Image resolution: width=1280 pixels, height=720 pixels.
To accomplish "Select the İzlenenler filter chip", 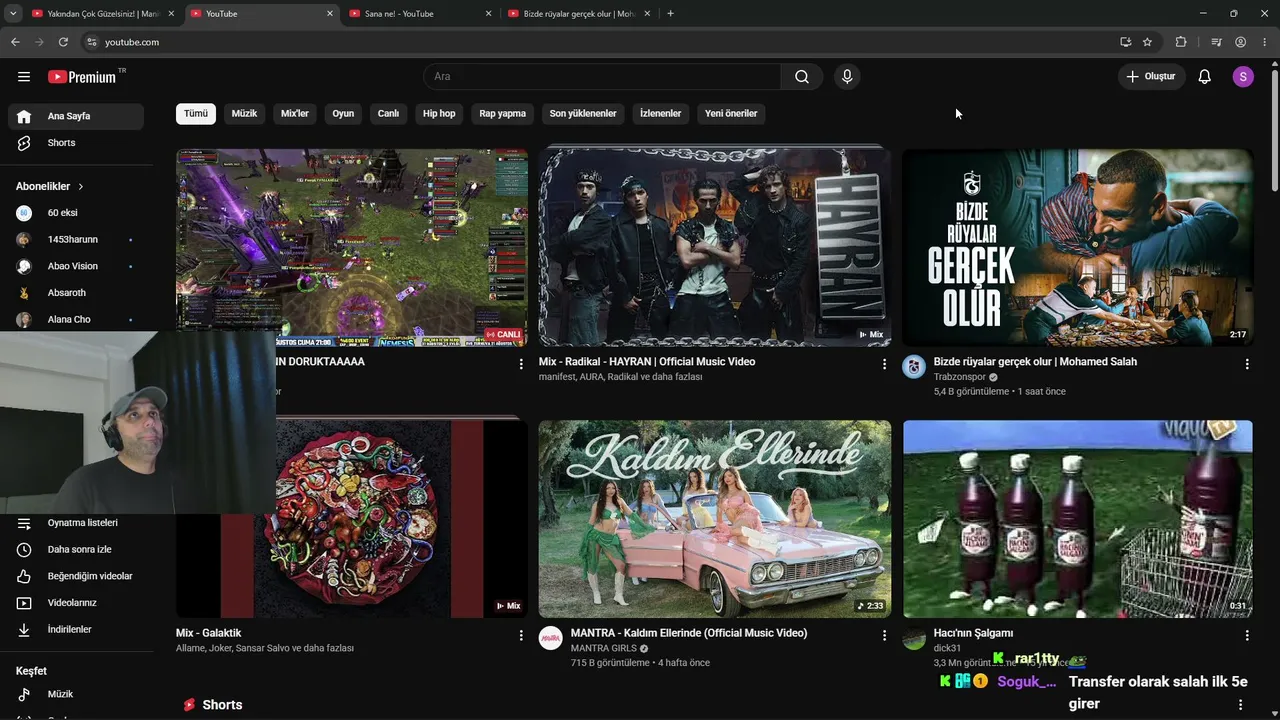I will pyautogui.click(x=660, y=113).
